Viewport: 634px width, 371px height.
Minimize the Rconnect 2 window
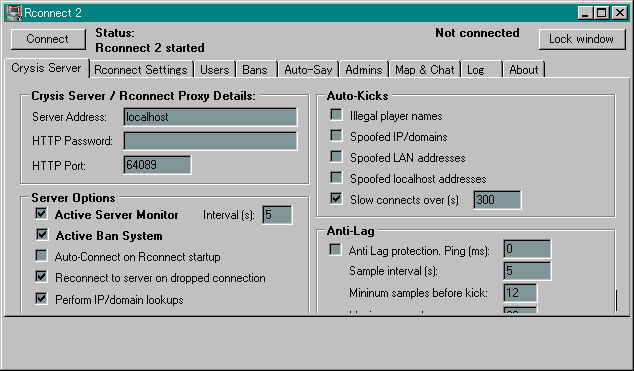(584, 13)
